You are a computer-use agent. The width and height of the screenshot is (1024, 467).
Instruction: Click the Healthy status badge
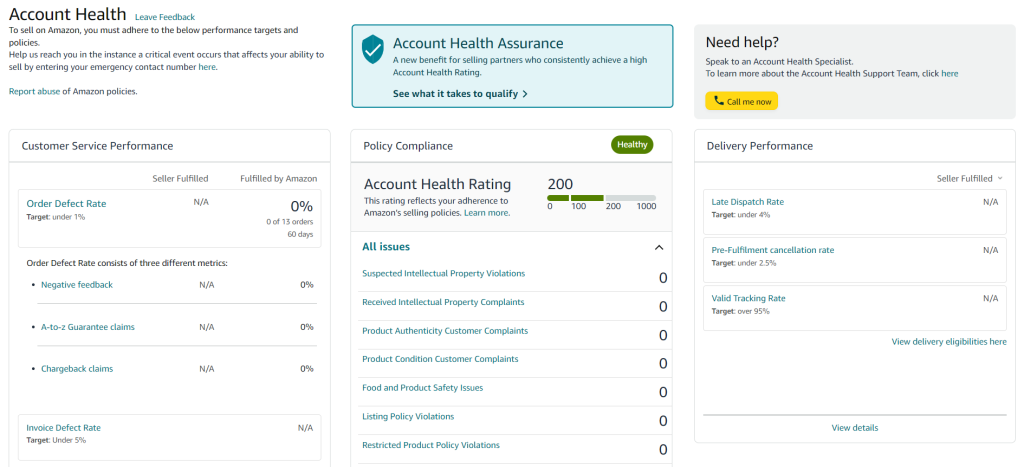[x=632, y=145]
